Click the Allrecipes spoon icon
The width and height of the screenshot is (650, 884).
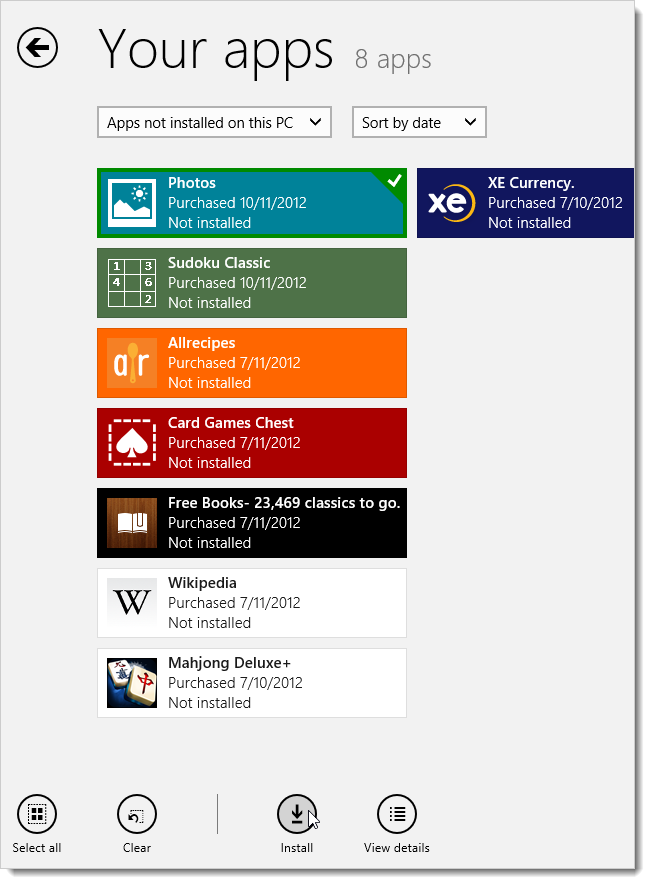(132, 363)
